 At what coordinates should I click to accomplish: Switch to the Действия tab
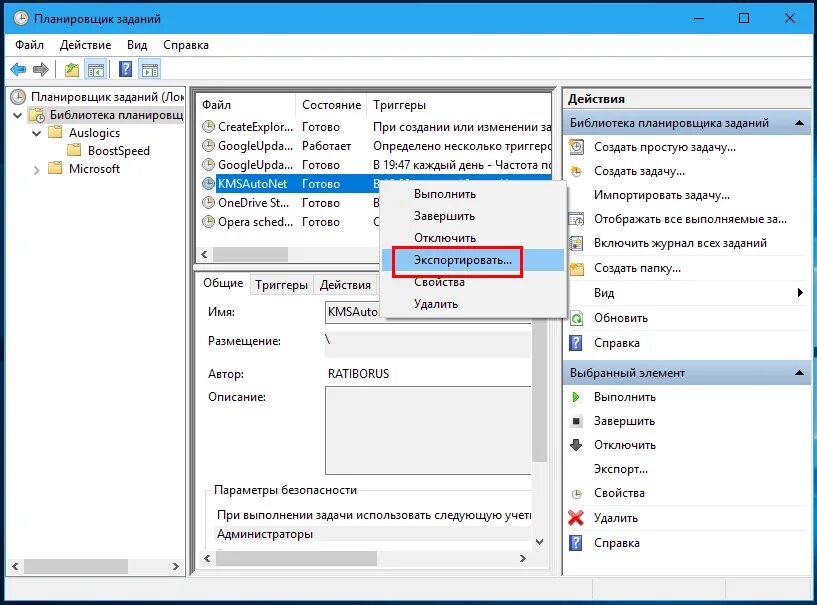345,285
